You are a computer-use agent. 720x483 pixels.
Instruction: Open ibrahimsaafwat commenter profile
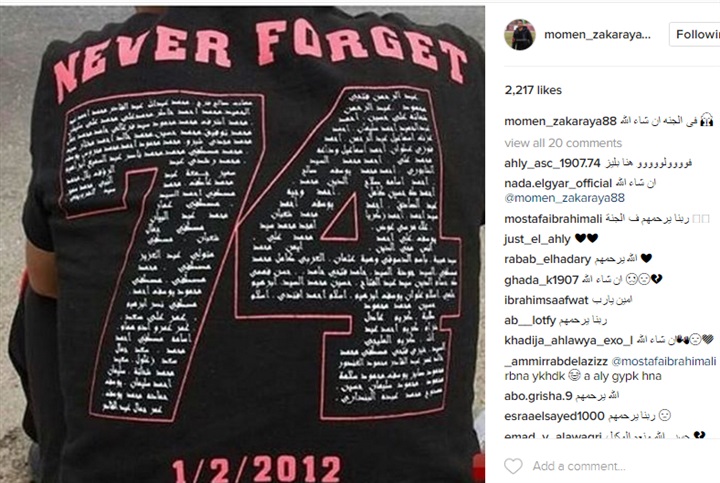click(x=546, y=300)
